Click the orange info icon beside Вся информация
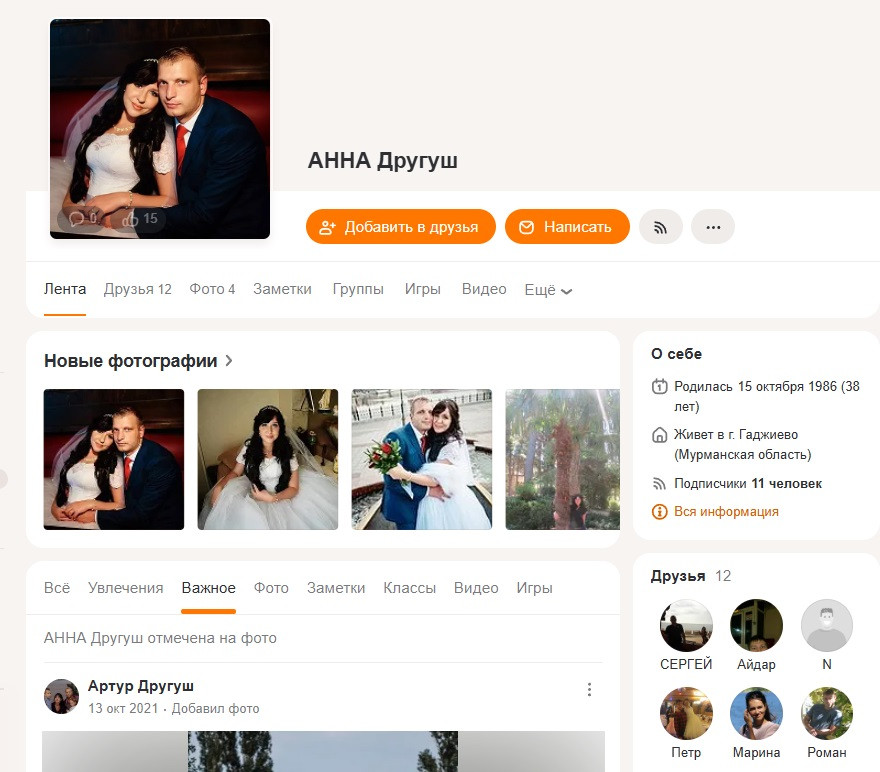 point(659,511)
